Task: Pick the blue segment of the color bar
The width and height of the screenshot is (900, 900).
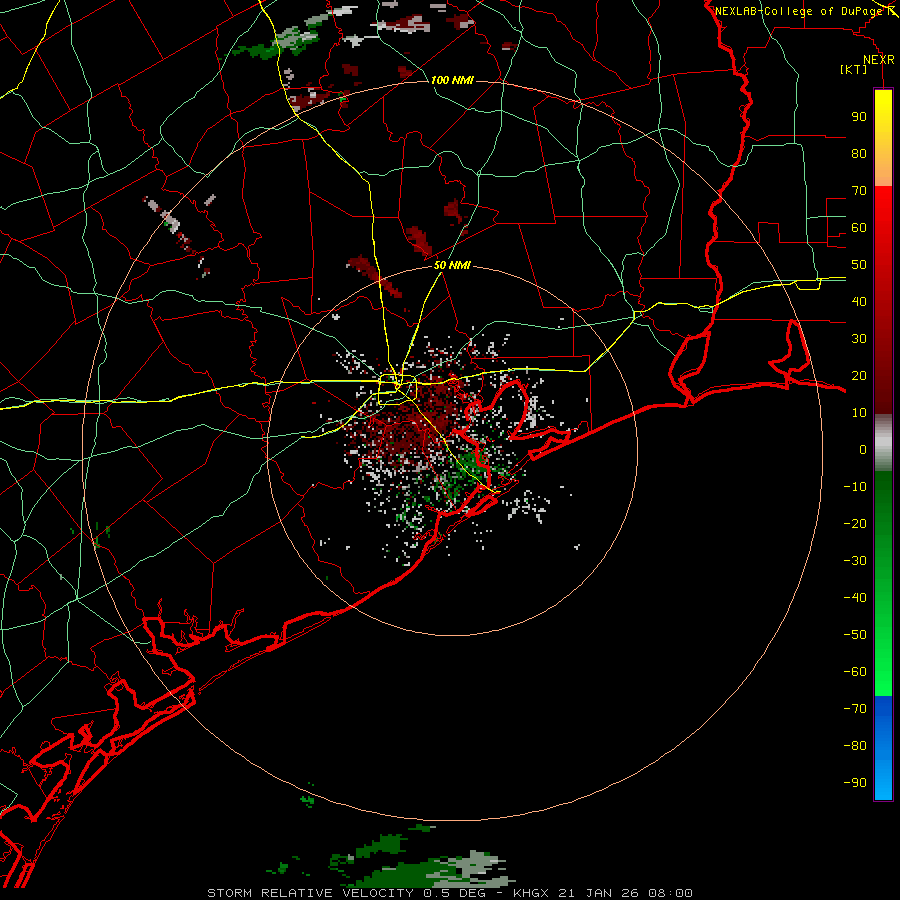Action: (x=883, y=748)
